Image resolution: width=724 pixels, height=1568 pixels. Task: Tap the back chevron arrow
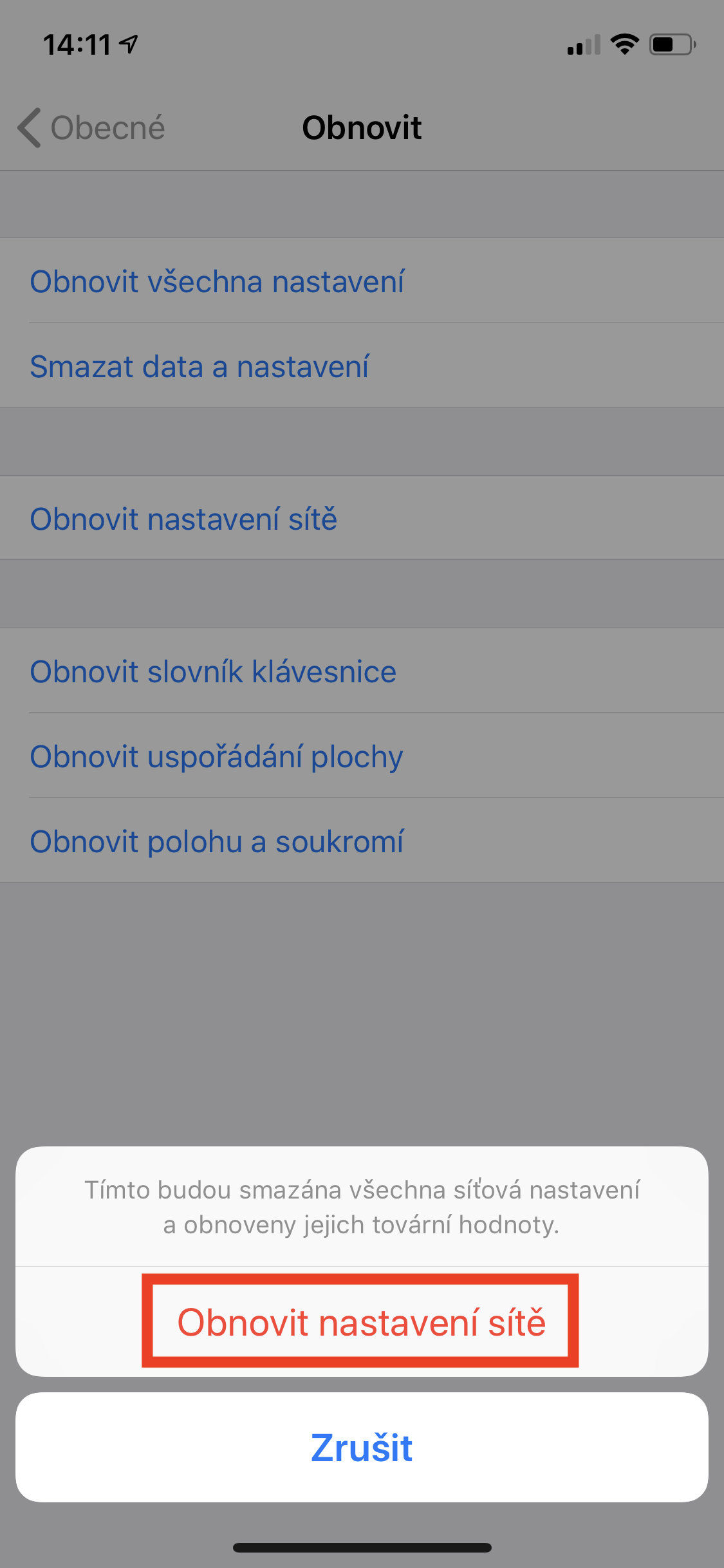click(x=29, y=127)
